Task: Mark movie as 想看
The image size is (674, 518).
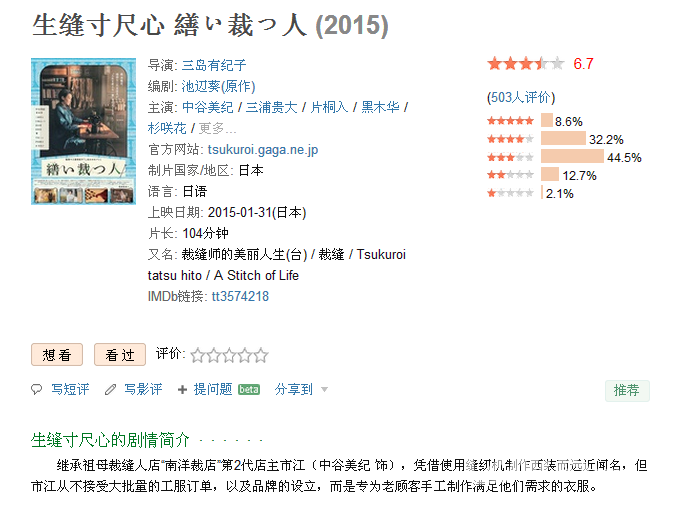Action: point(57,355)
